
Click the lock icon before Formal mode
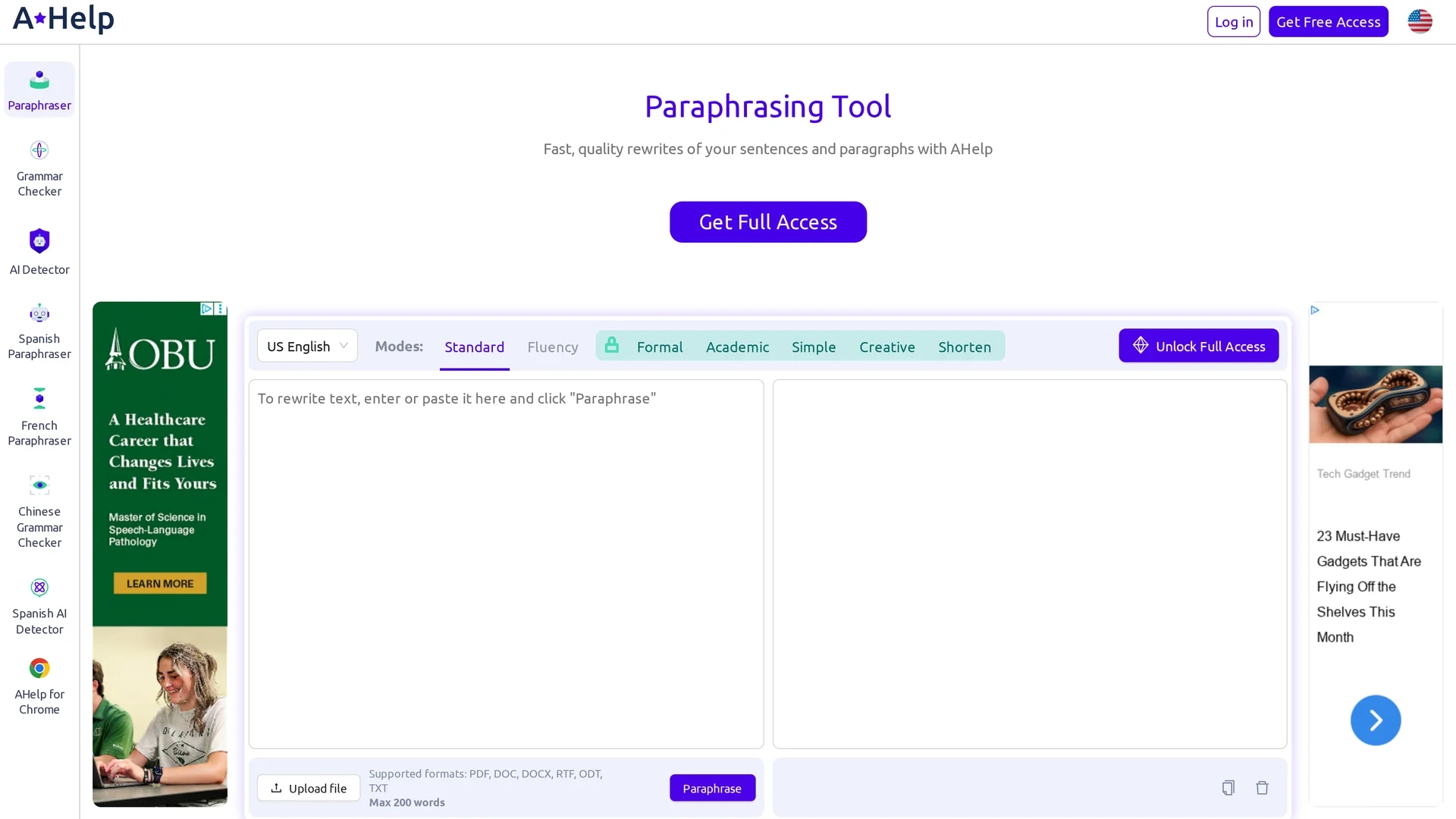(x=611, y=345)
